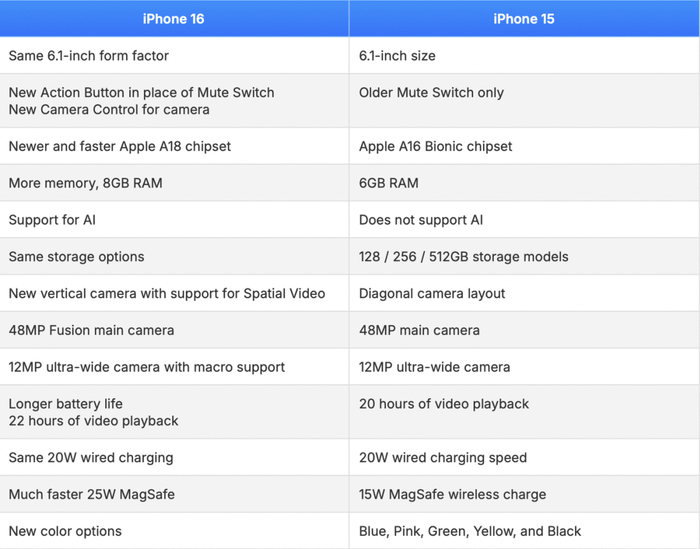Viewport: 700px width, 549px height.
Task: Select '48MP Fusion main camera' text
Action: pyautogui.click(x=91, y=330)
